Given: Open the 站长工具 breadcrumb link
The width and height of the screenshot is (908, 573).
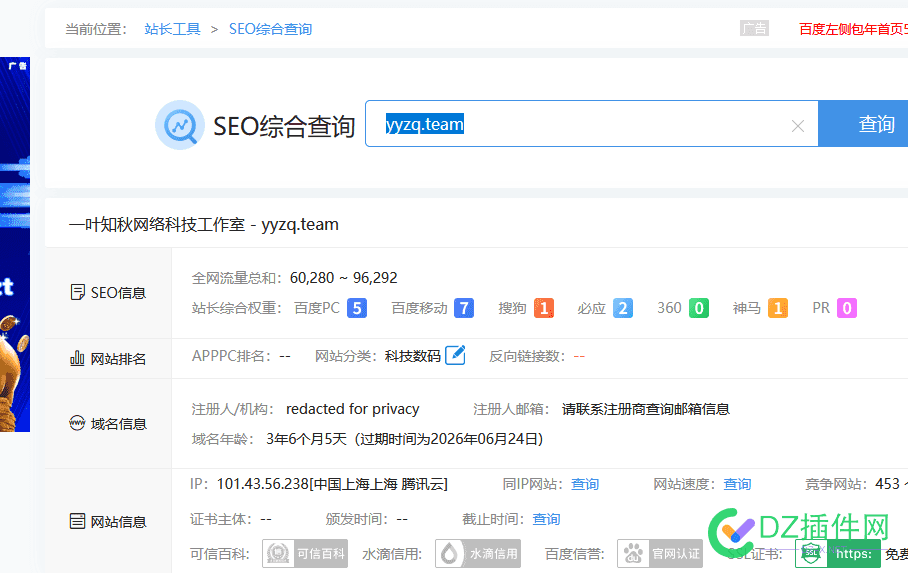Looking at the screenshot, I should (x=172, y=29).
